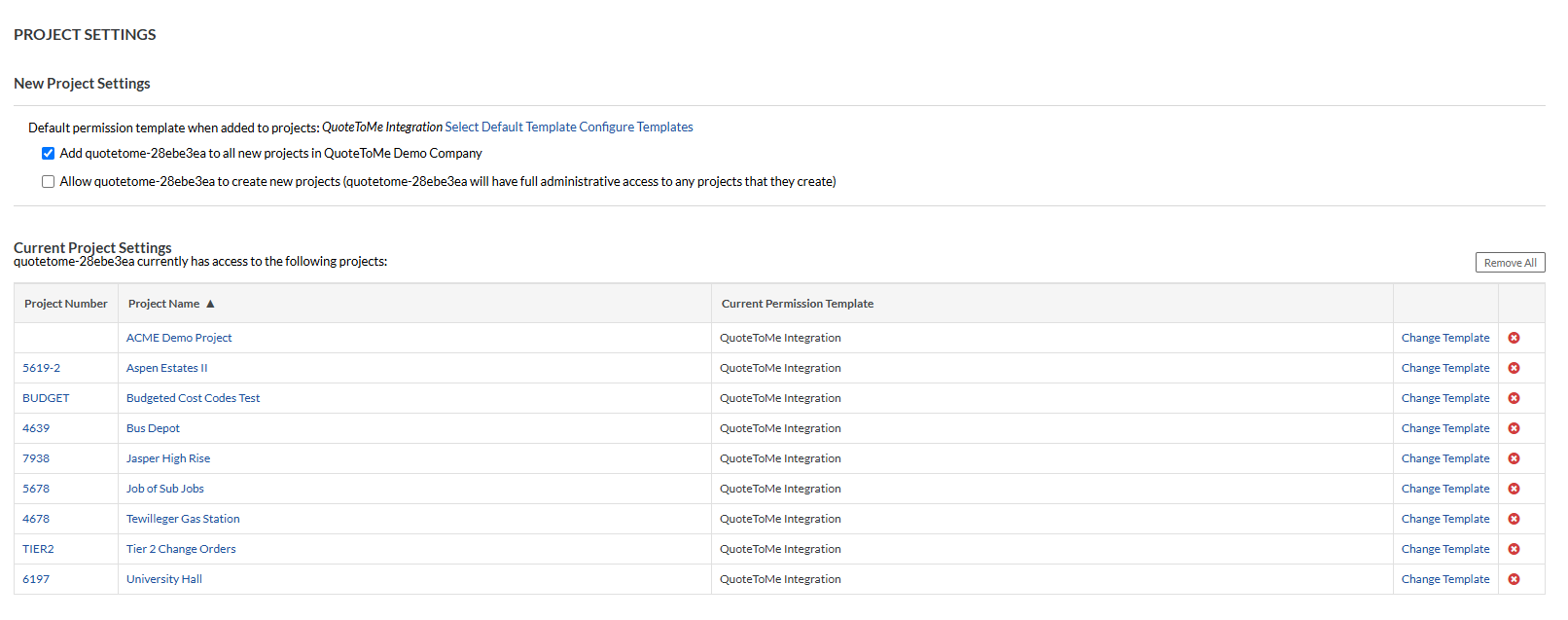The height and width of the screenshot is (620, 1568).
Task: Change Template for Tier 2 Change Orders
Action: pyautogui.click(x=1445, y=549)
